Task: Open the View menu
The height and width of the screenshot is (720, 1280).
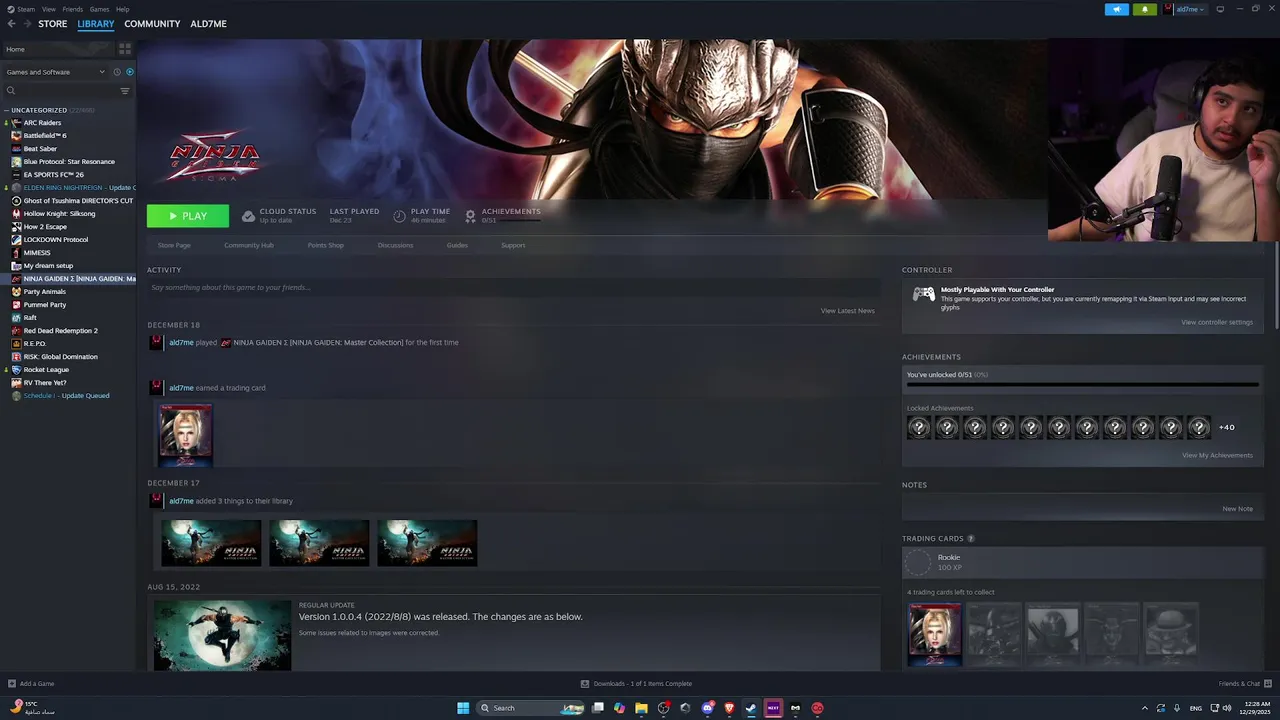Action: [49, 9]
